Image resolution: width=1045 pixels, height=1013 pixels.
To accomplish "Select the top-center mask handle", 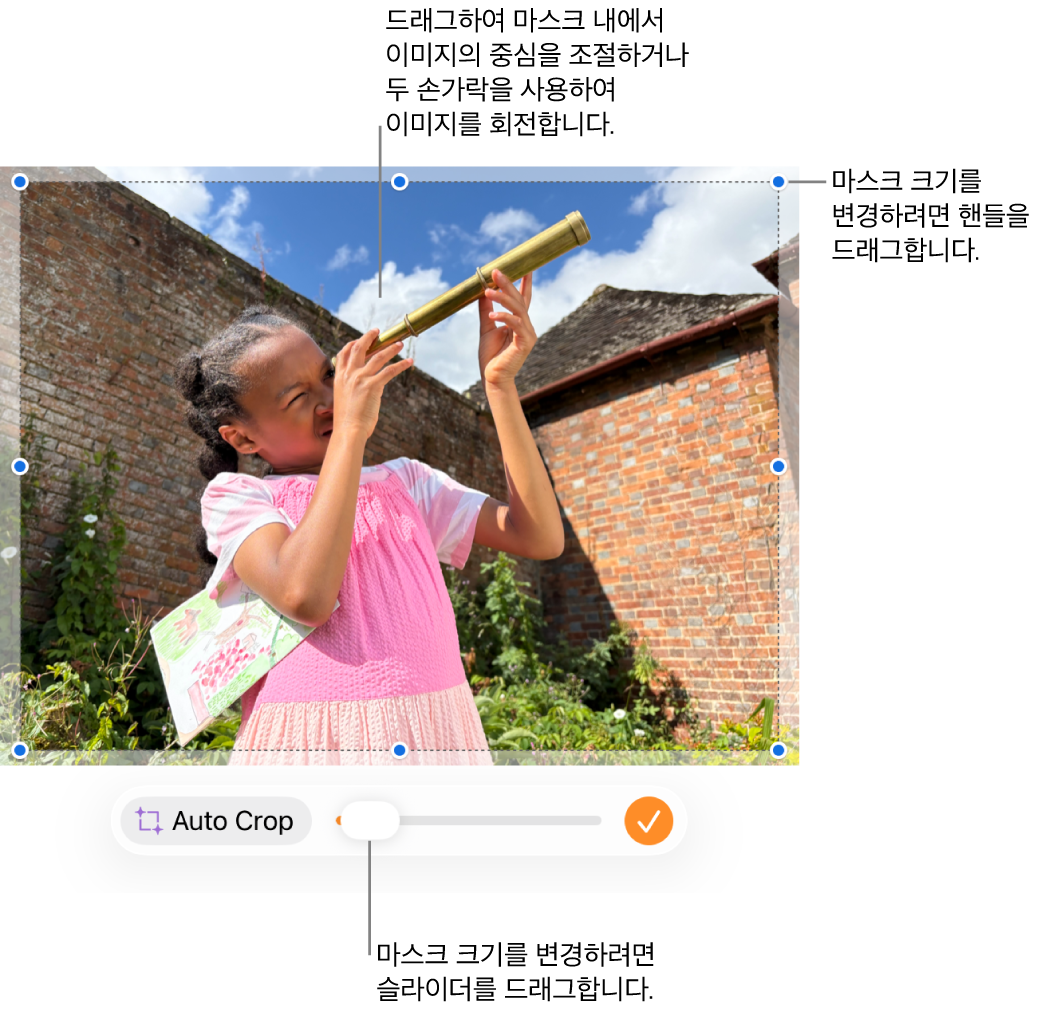I will pyautogui.click(x=399, y=182).
